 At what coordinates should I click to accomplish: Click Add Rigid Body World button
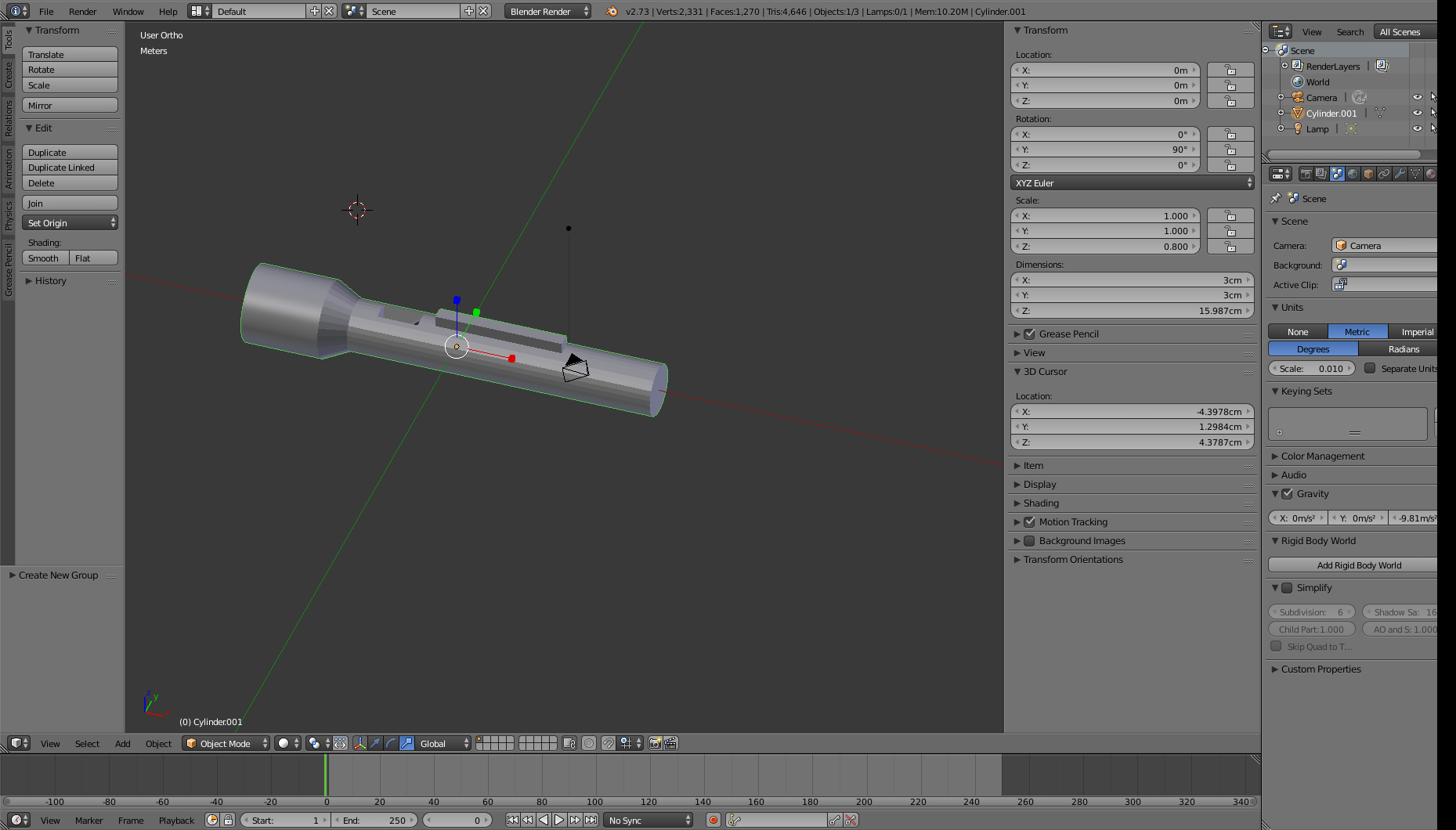pos(1358,565)
